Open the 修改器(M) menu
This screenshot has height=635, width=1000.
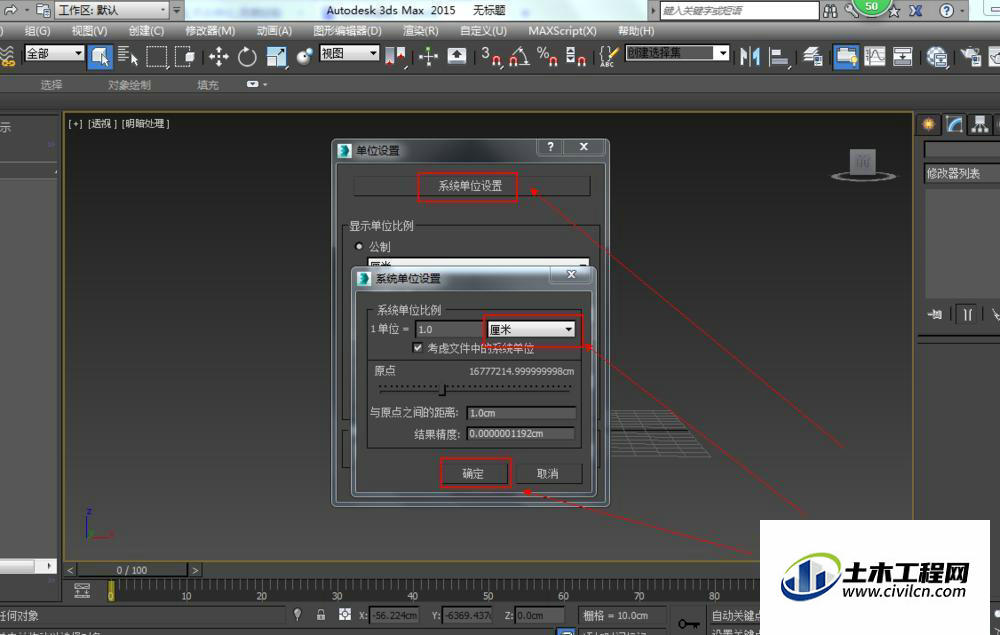pos(210,31)
